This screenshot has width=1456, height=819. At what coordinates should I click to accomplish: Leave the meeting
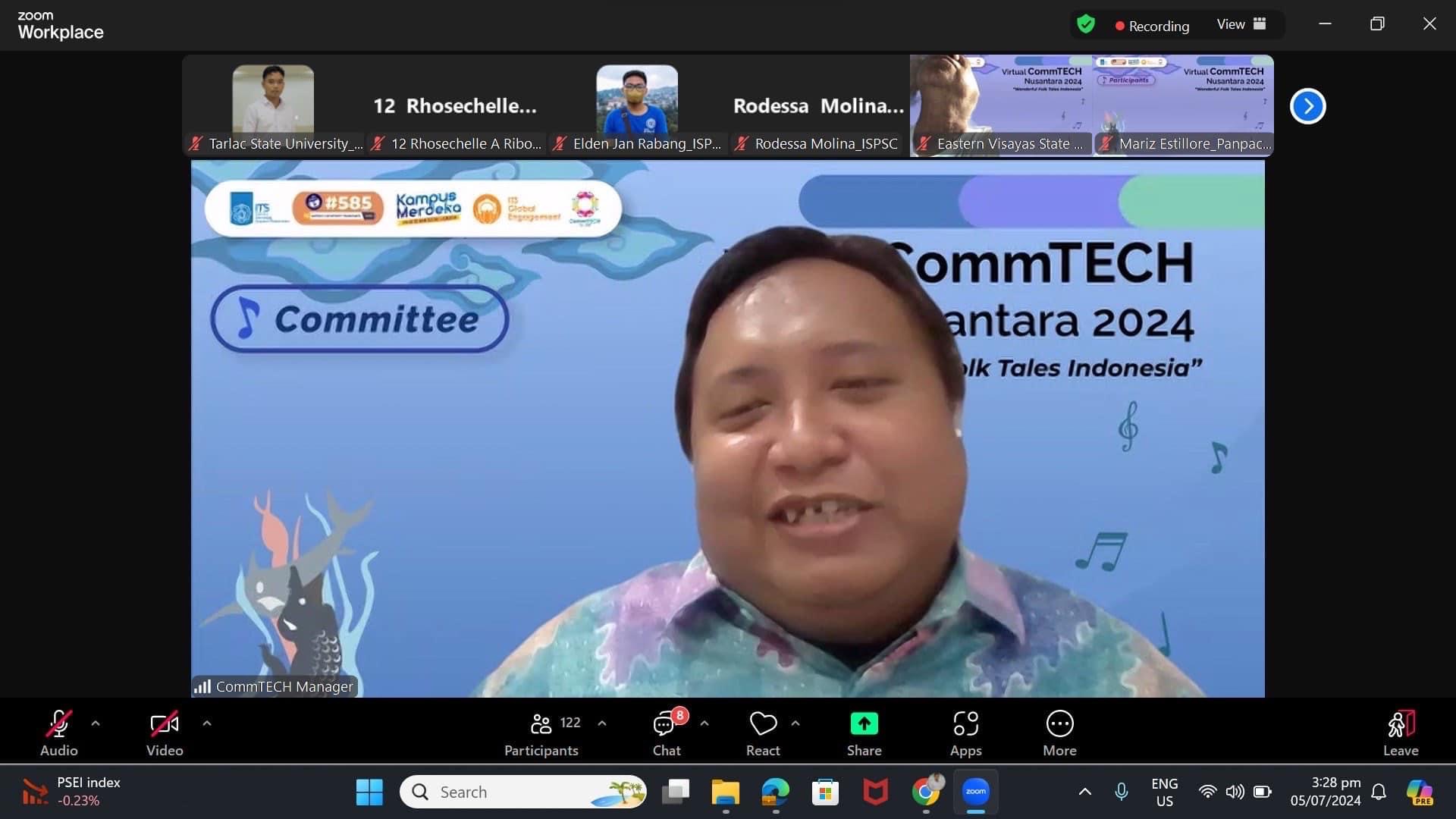(x=1400, y=733)
